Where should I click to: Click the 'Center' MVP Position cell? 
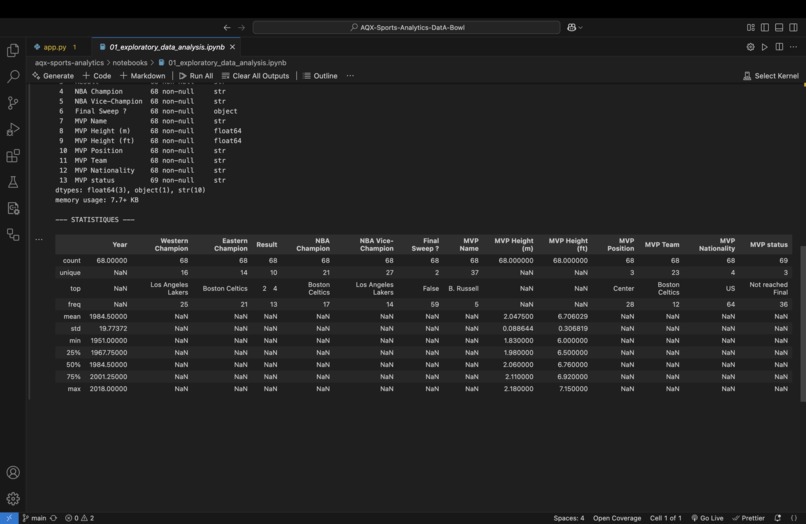pos(623,288)
